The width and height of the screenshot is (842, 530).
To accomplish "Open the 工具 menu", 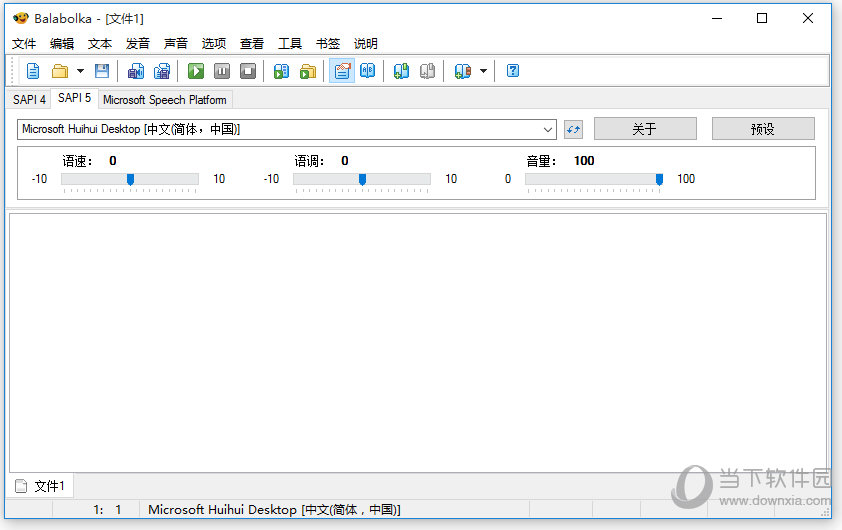I will [x=289, y=43].
